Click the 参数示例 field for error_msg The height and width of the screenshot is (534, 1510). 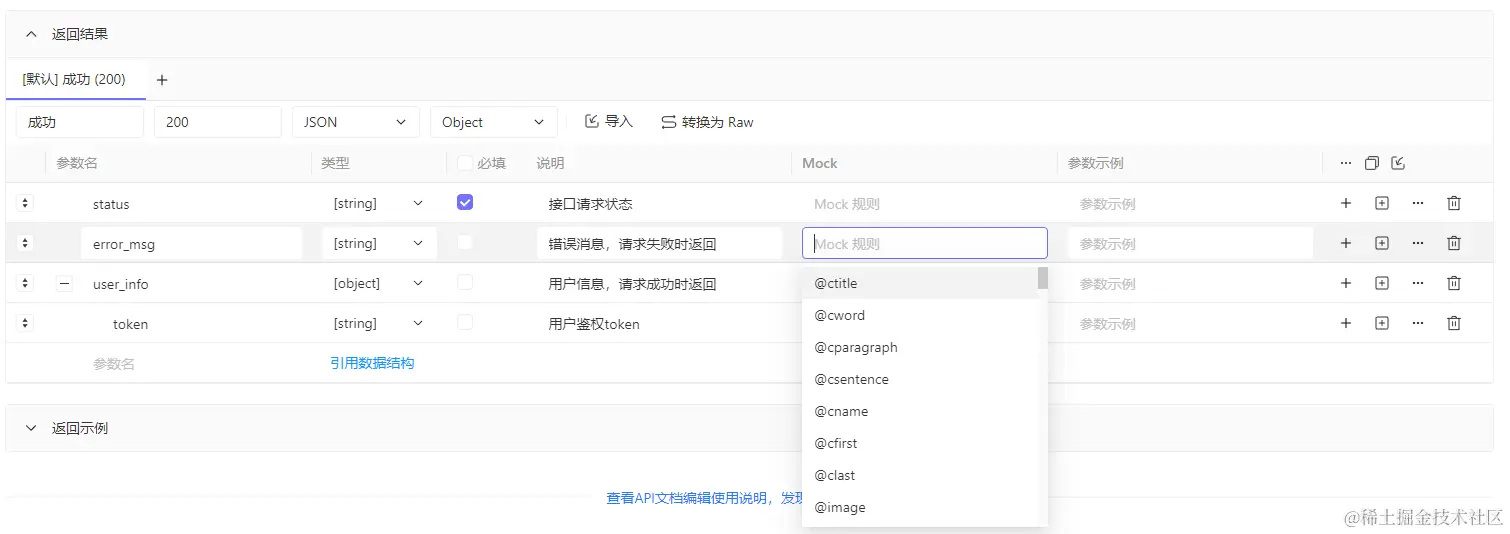tap(1190, 243)
